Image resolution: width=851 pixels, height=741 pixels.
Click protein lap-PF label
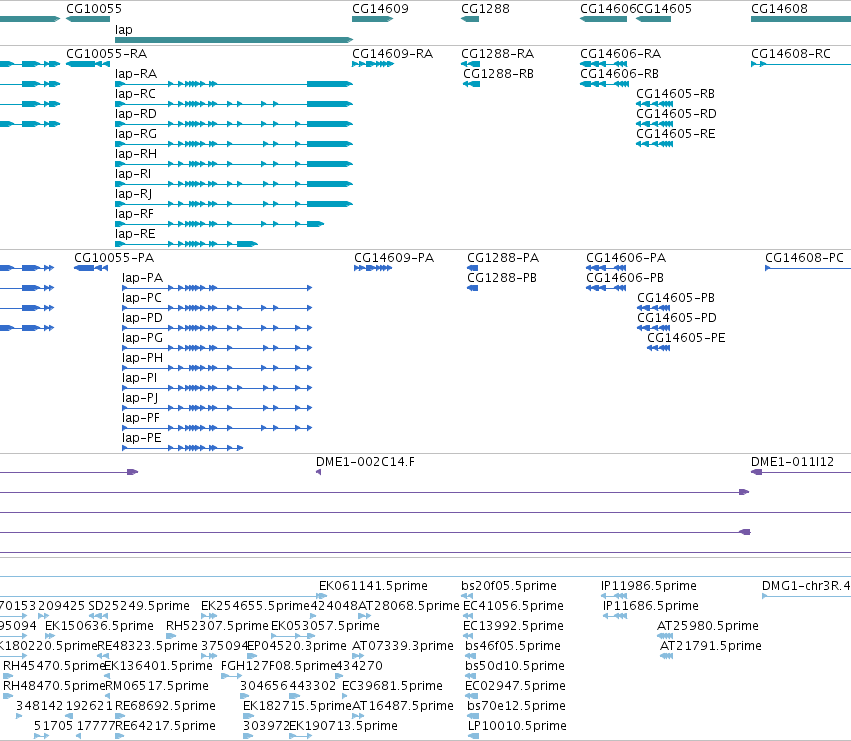coord(141,418)
